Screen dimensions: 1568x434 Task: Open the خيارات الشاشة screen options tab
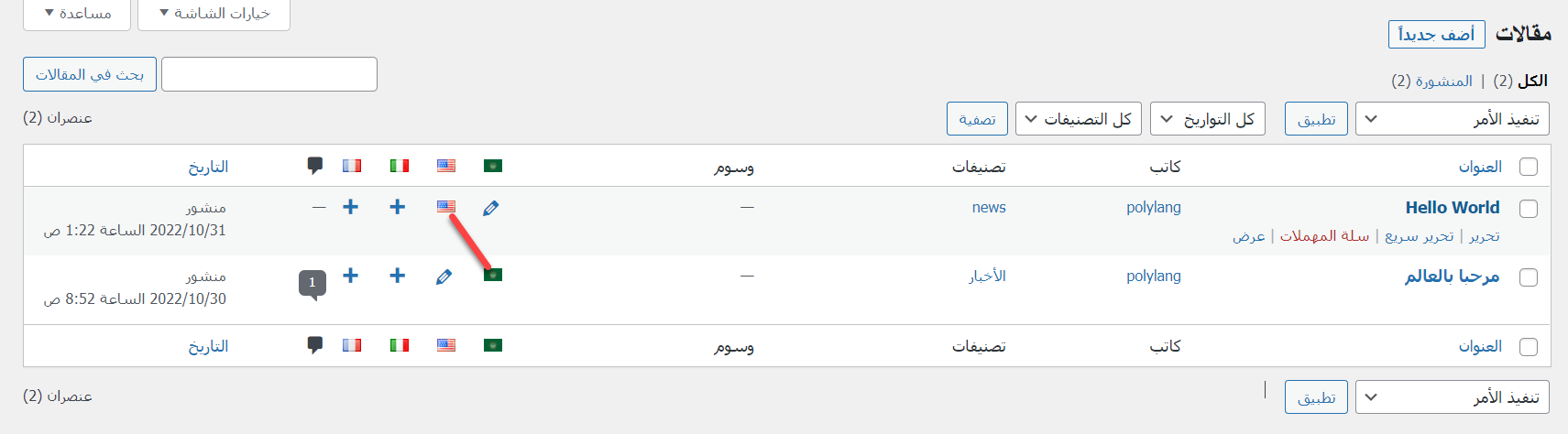(214, 14)
